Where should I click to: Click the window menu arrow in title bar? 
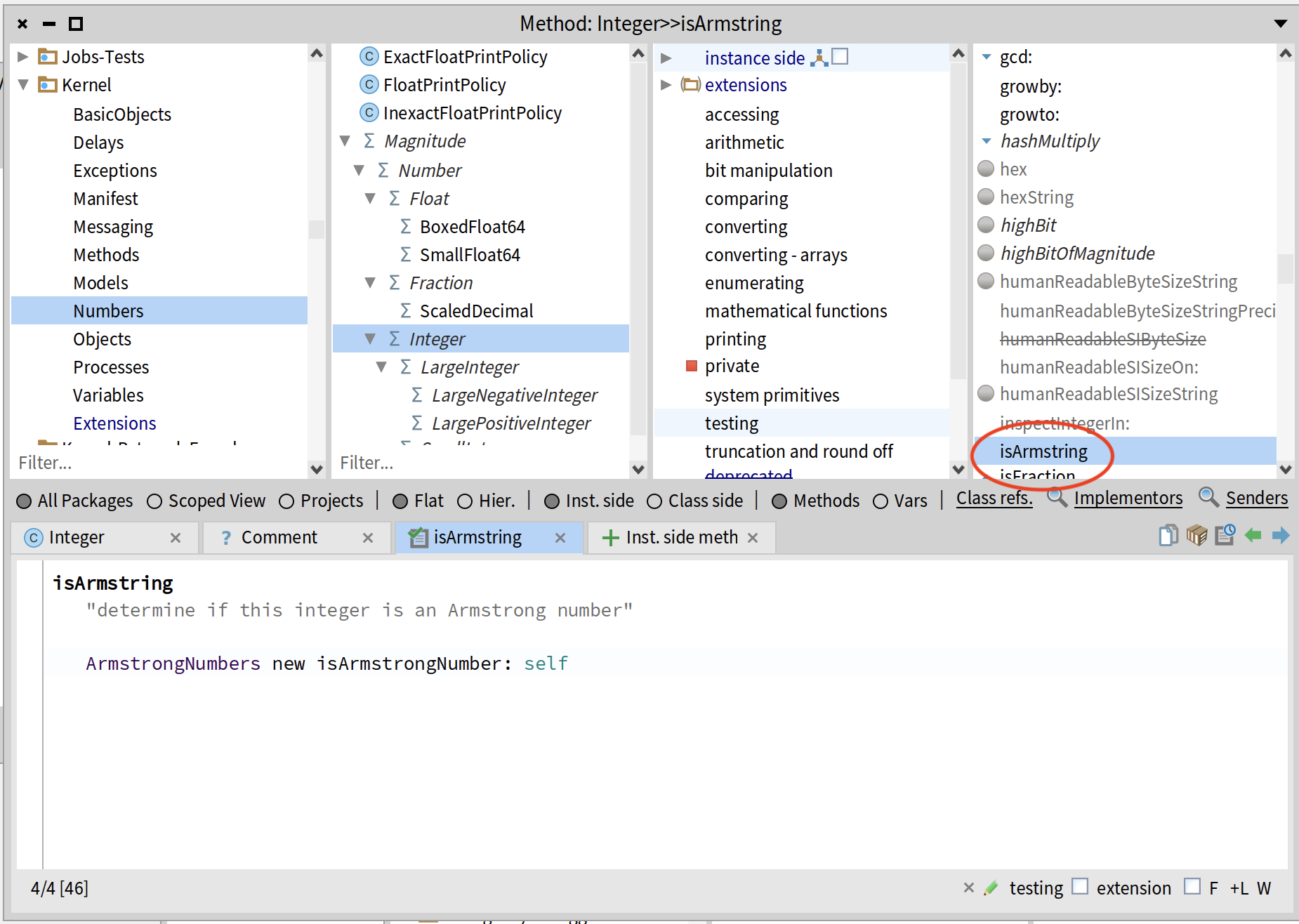(1281, 24)
